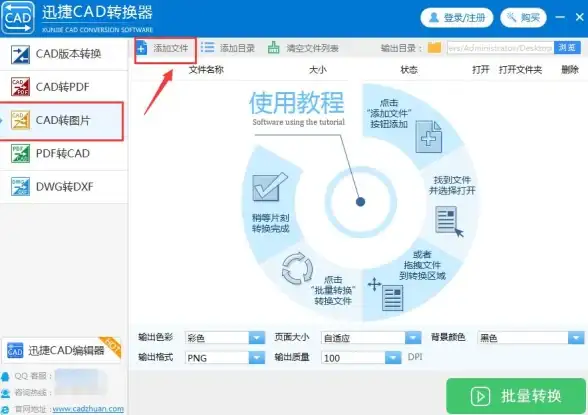Open the 黑色 background combo box
The height and width of the screenshot is (415, 588).
pos(531,338)
